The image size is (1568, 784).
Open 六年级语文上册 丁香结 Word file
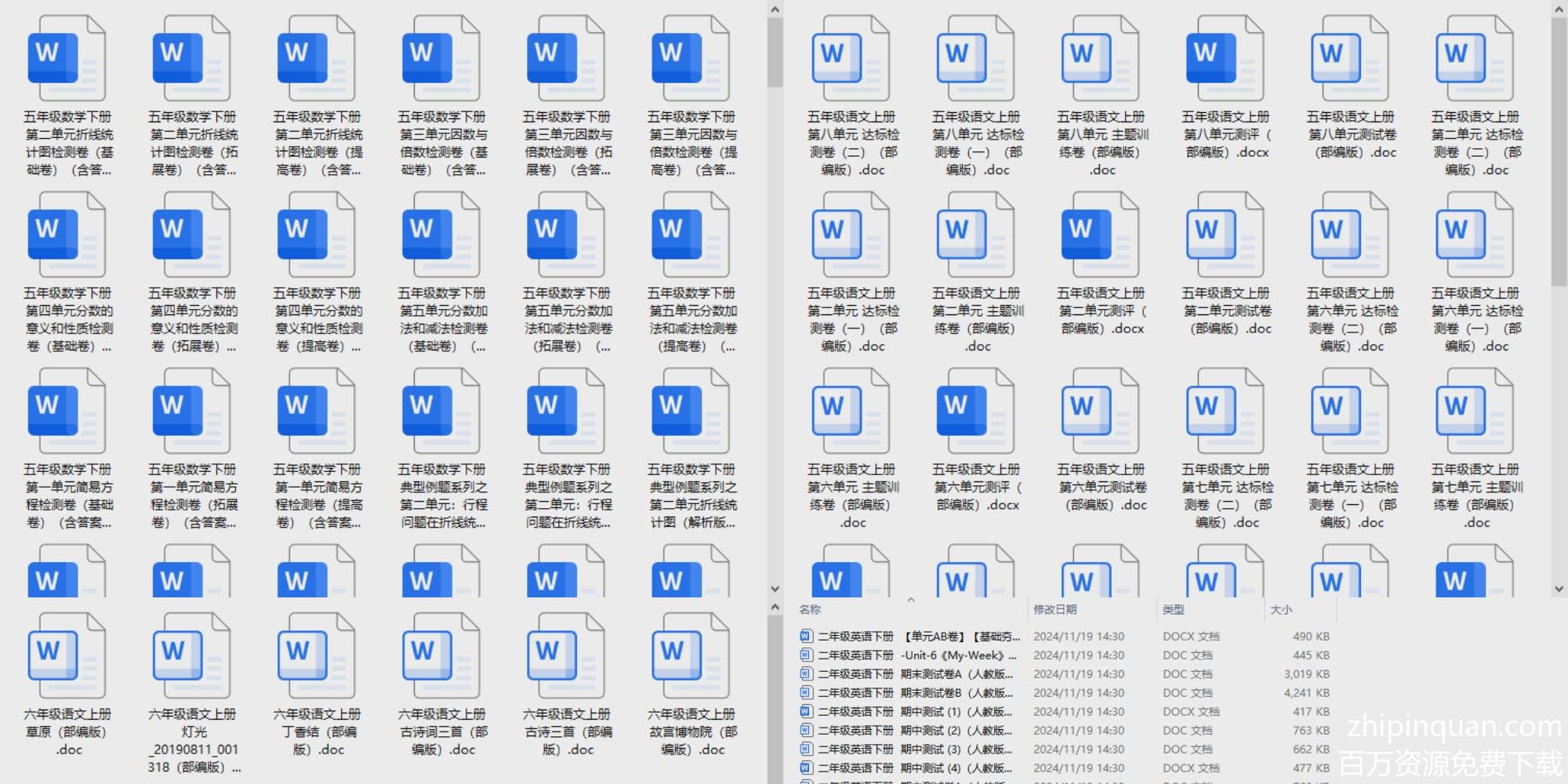click(317, 656)
